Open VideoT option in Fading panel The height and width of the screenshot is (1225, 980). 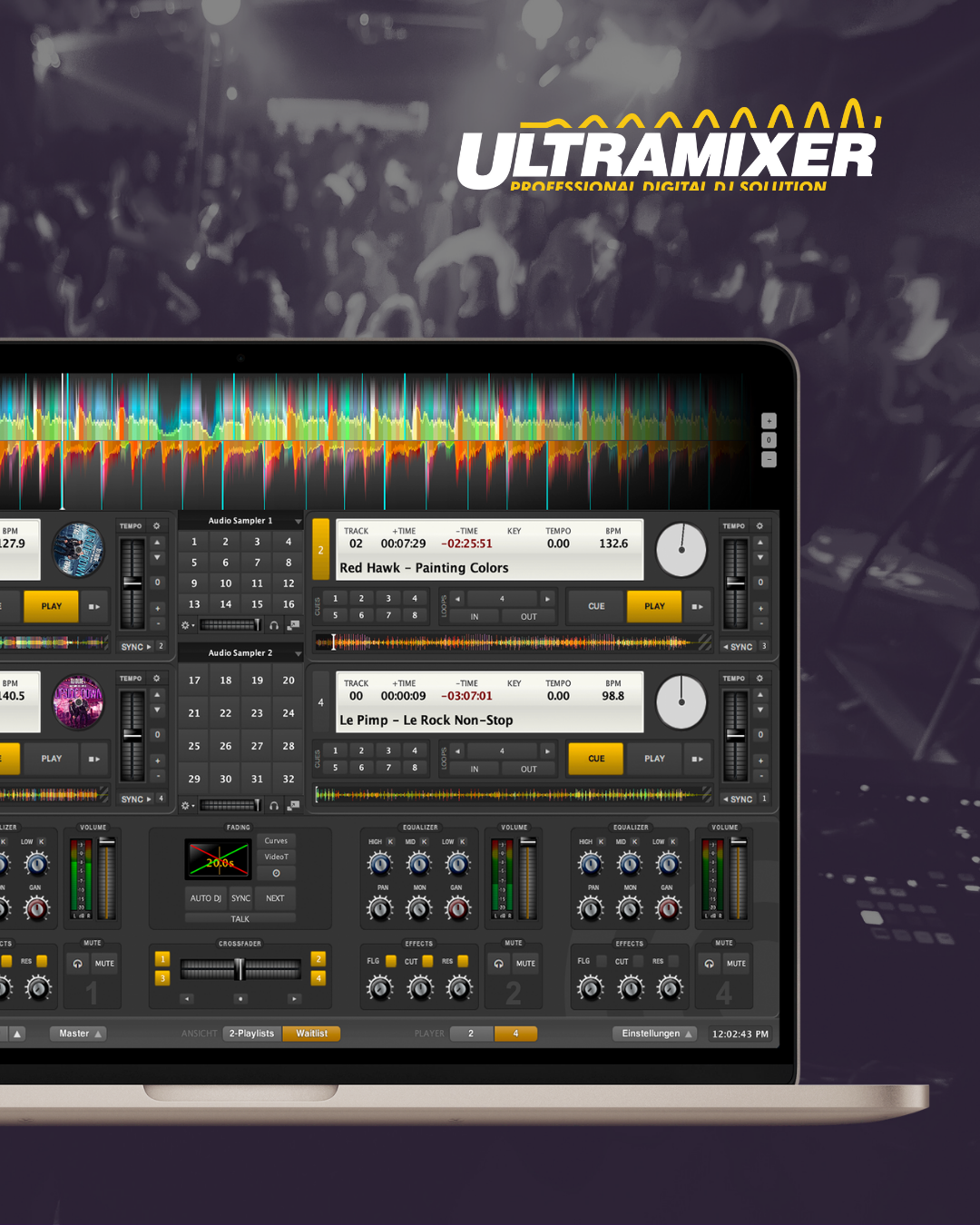(x=276, y=857)
